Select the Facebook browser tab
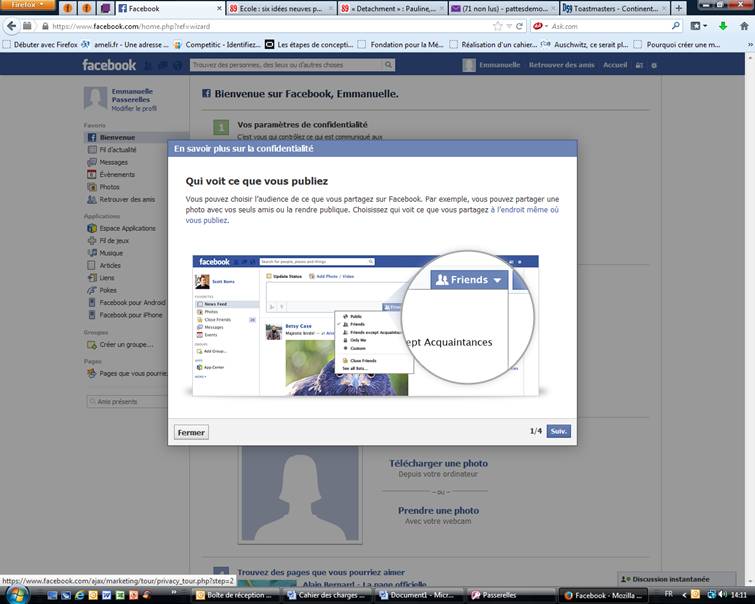Image resolution: width=755 pixels, height=604 pixels. coord(170,8)
